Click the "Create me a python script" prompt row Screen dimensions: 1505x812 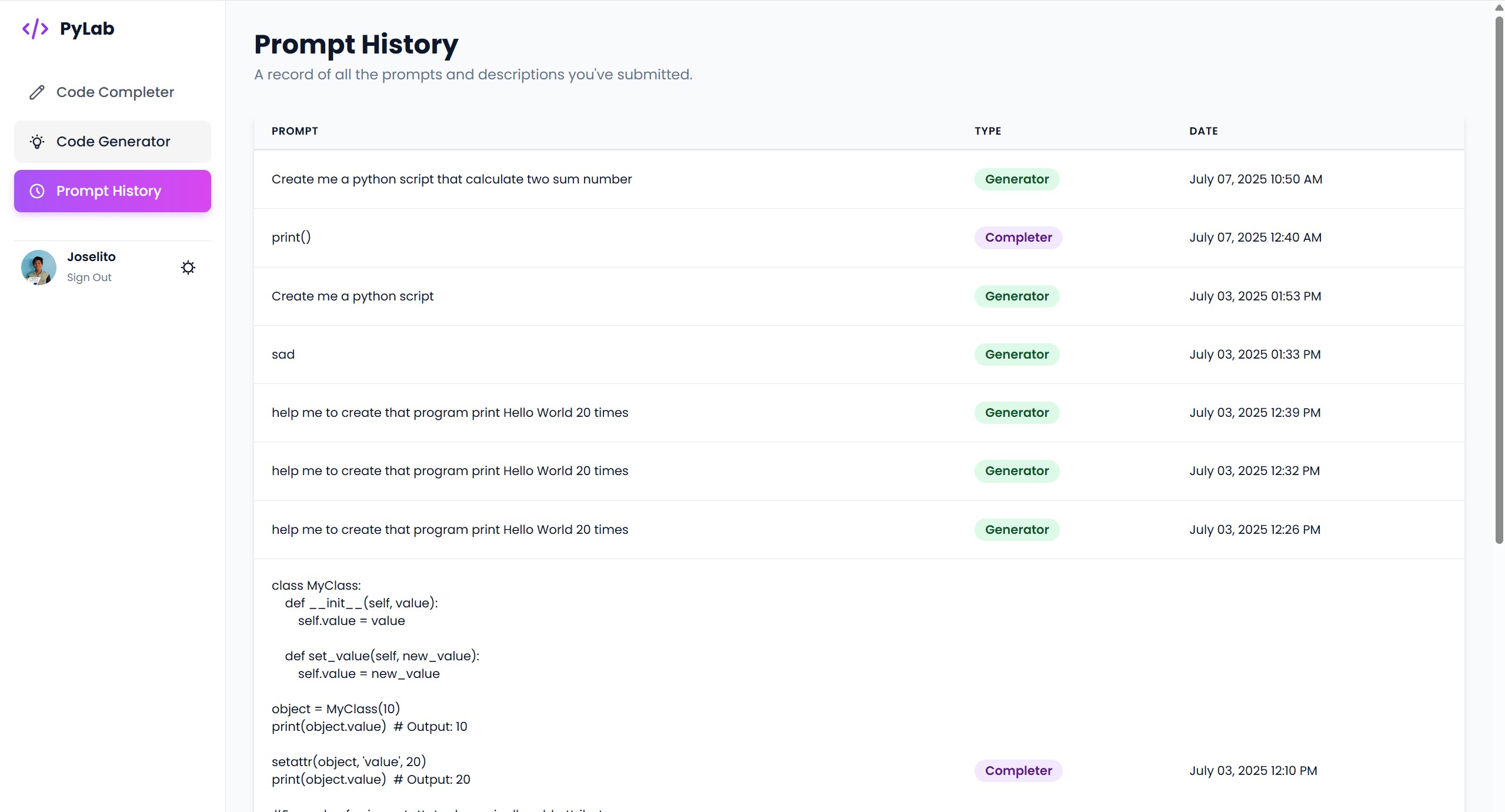(x=352, y=296)
